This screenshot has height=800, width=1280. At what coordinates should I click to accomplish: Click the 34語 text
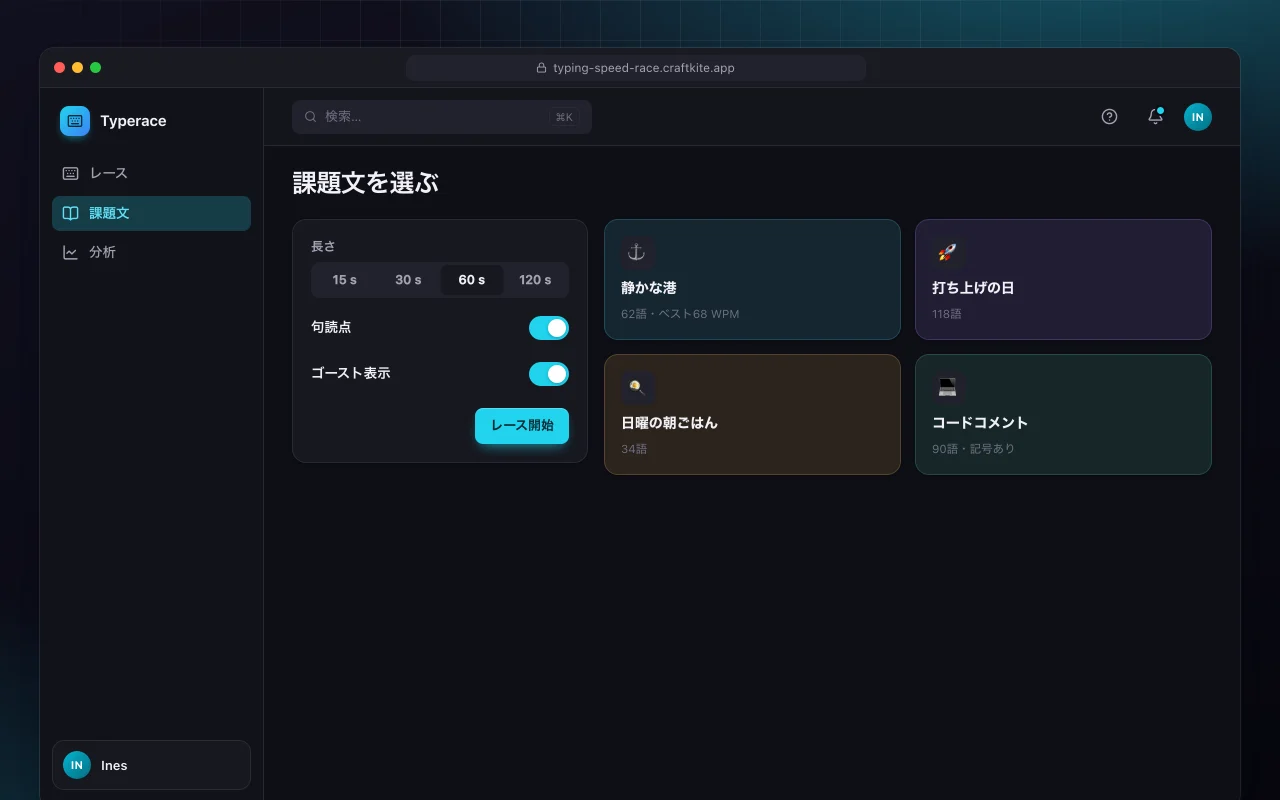pyautogui.click(x=634, y=449)
